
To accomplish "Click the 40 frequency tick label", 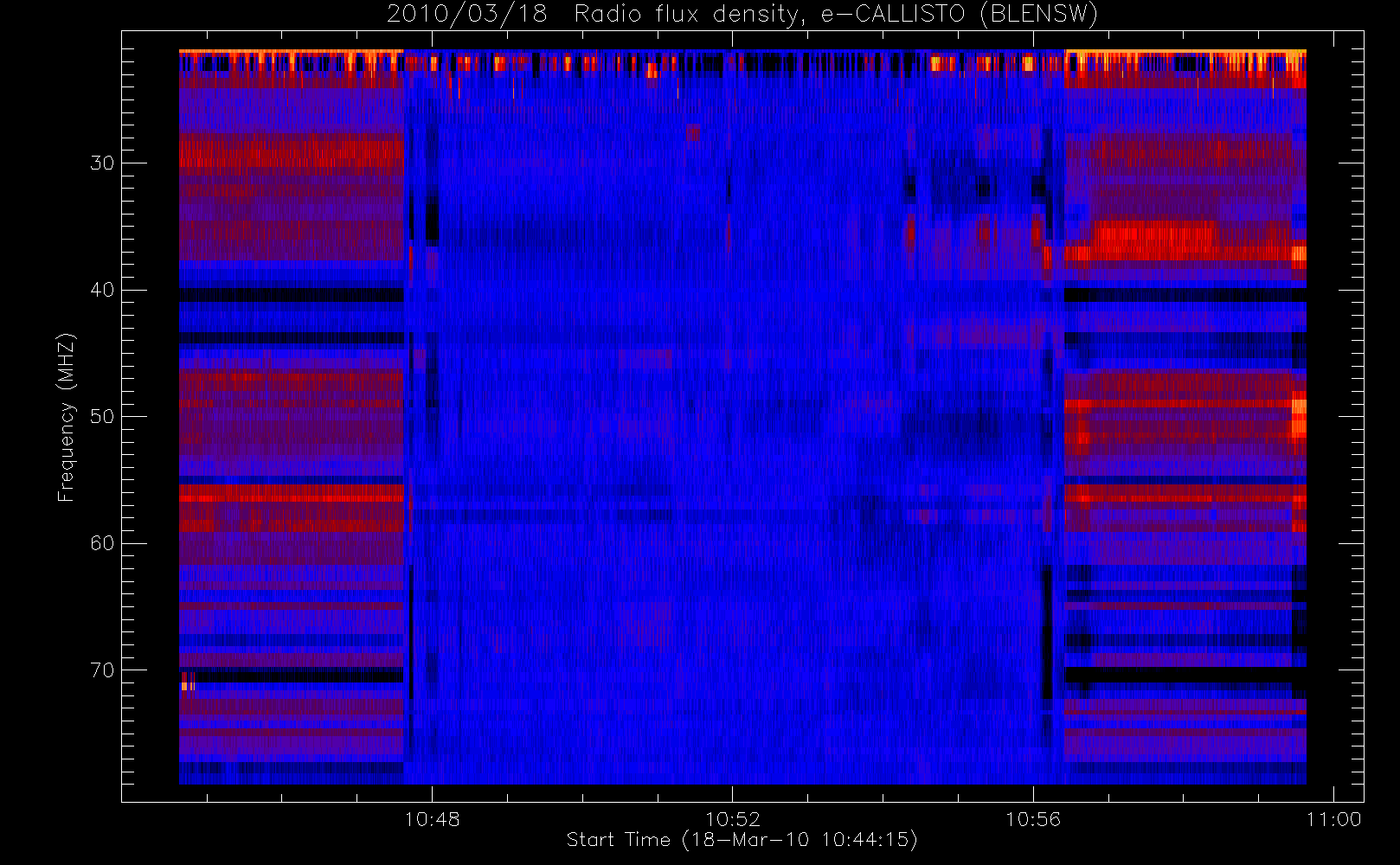I will pyautogui.click(x=102, y=290).
